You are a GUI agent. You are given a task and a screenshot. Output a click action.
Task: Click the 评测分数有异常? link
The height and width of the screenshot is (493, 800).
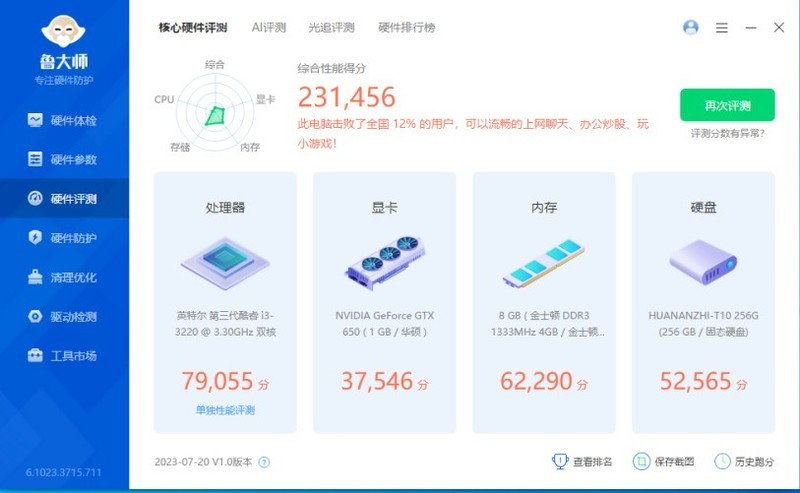728,134
